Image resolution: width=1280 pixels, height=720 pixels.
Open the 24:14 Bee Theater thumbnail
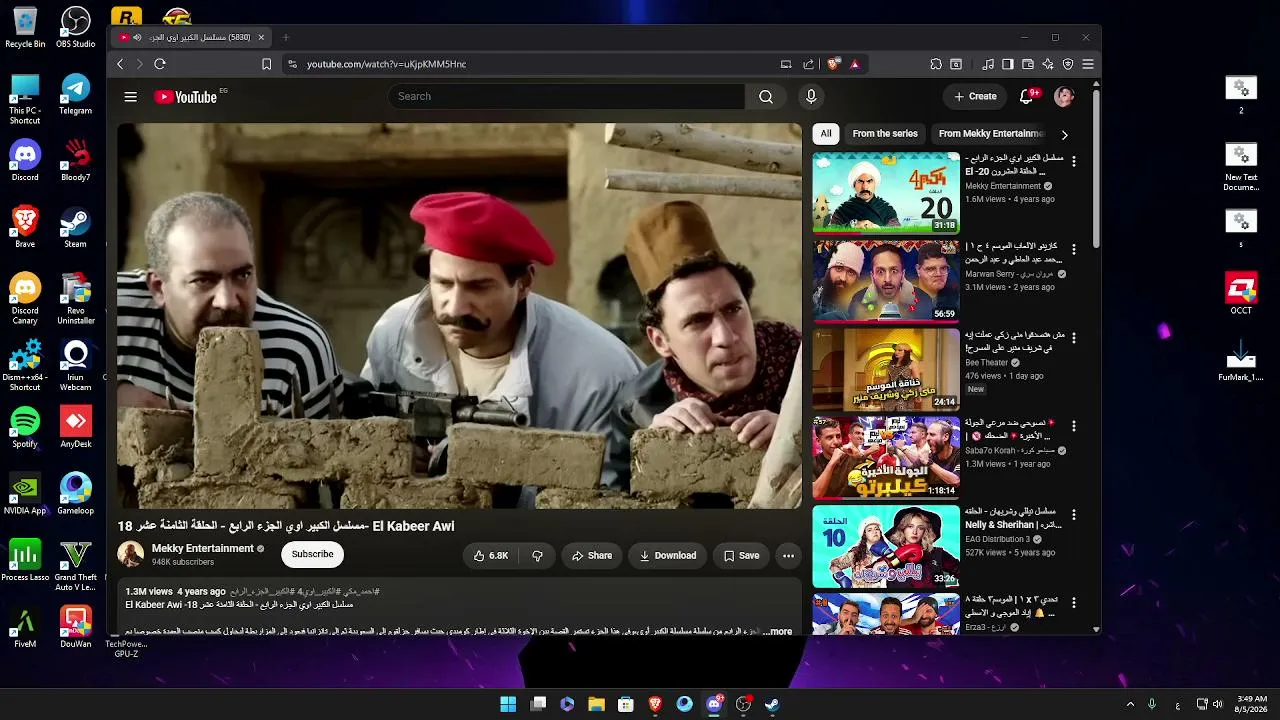886,369
